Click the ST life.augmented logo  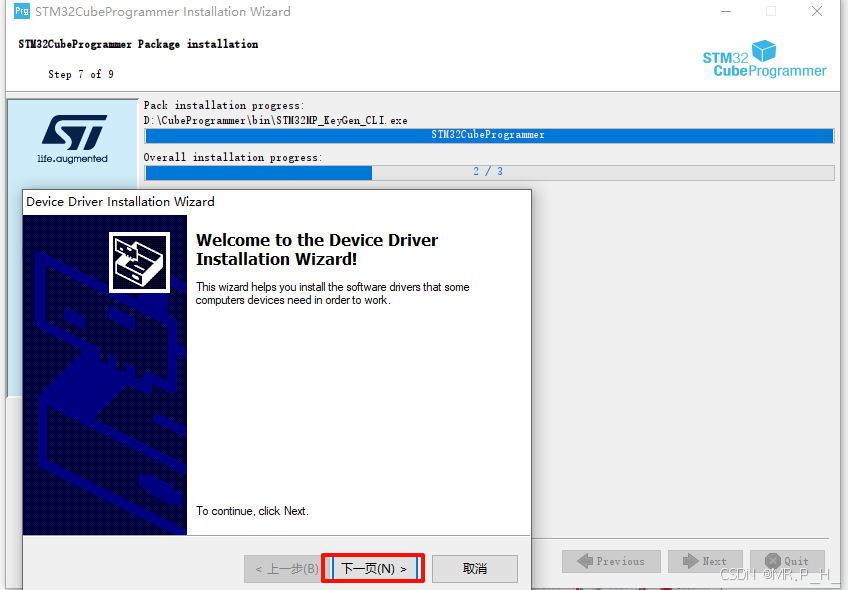[73, 139]
